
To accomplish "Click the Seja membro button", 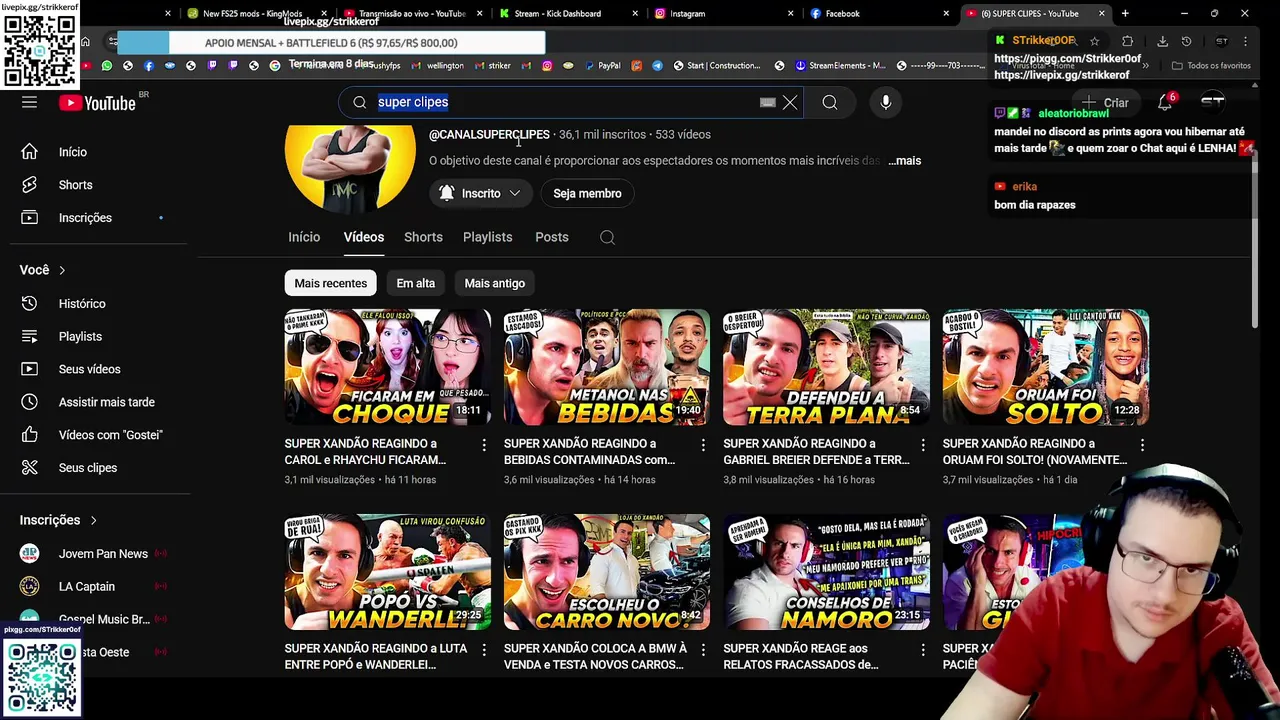I will point(587,193).
